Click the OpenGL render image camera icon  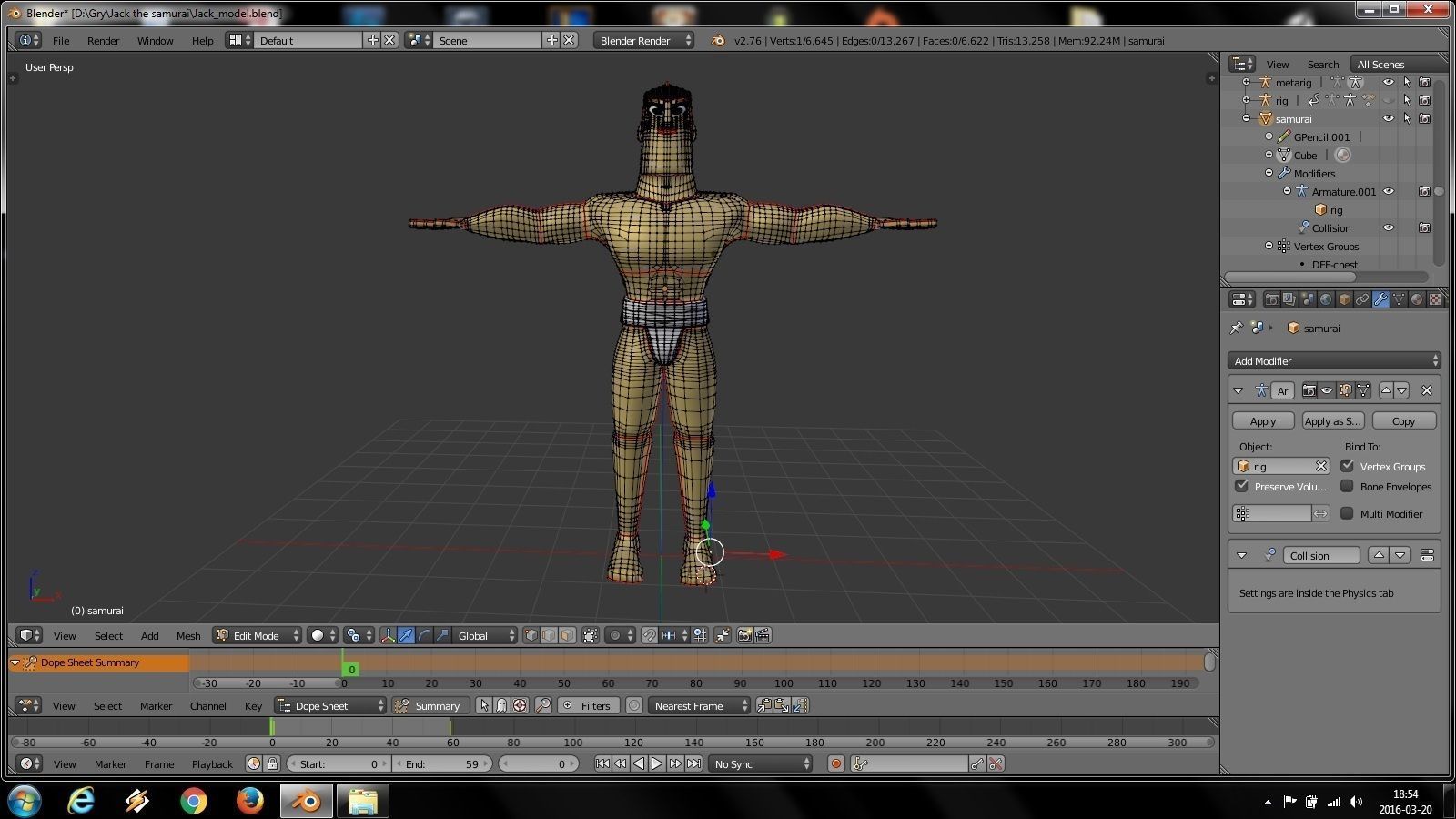(x=744, y=635)
